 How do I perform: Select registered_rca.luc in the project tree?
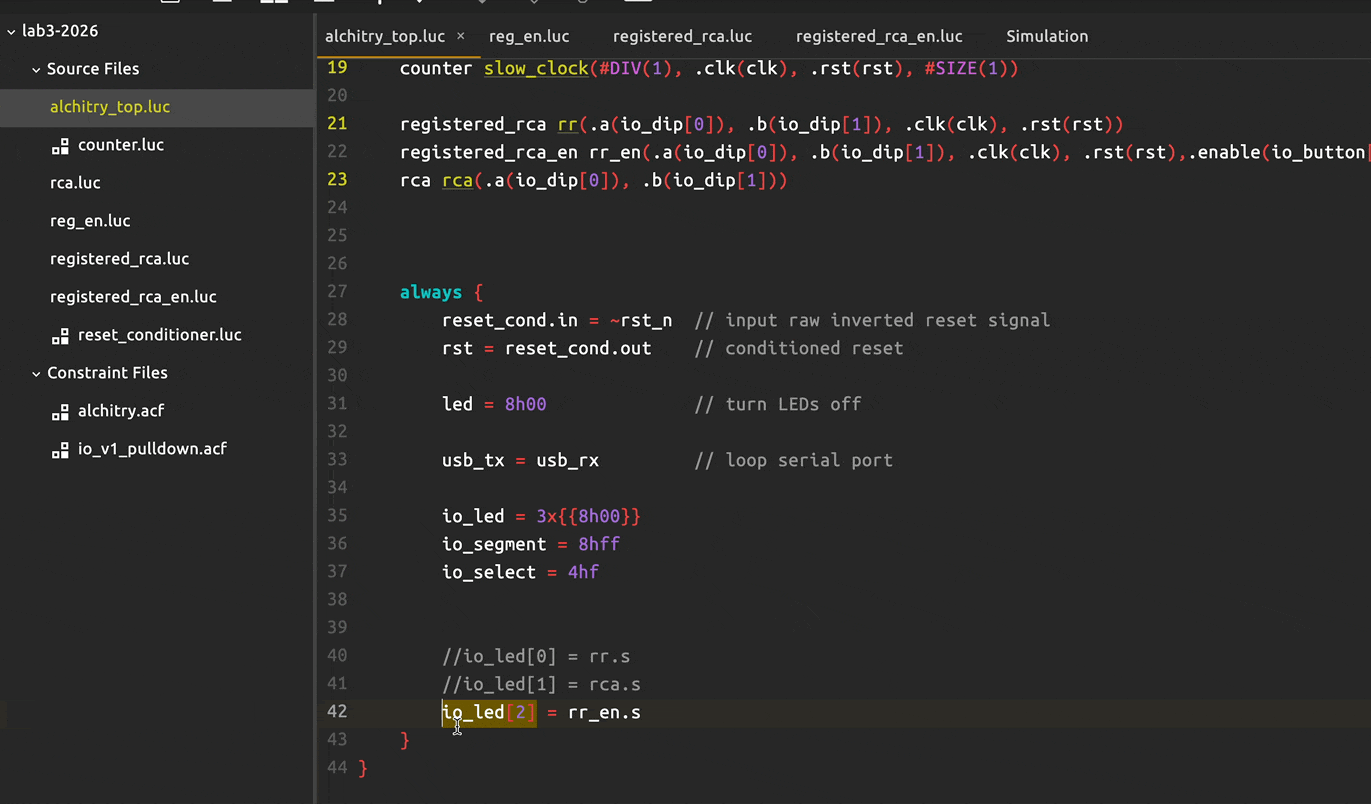[x=119, y=259]
